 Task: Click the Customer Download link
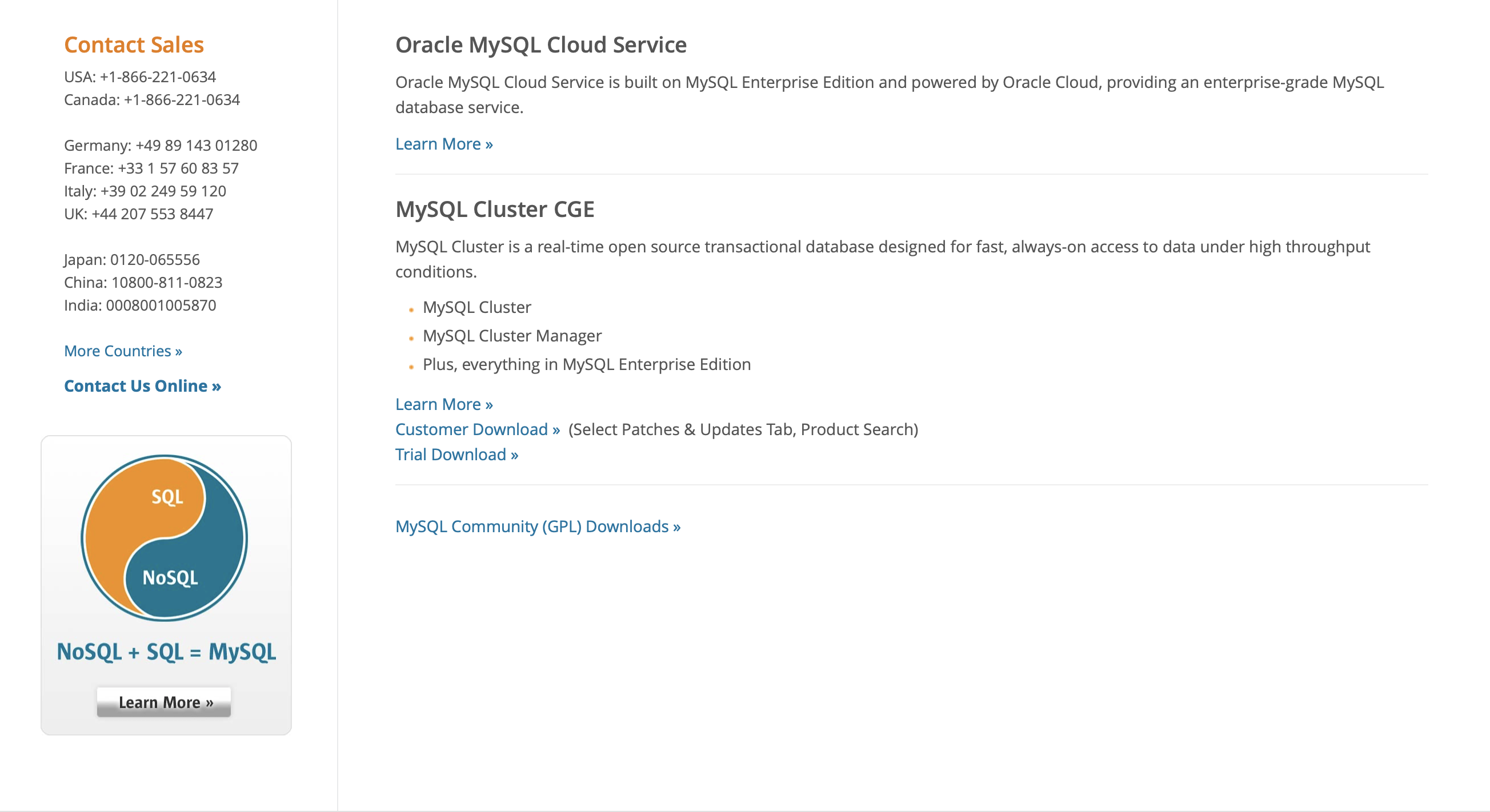[477, 429]
